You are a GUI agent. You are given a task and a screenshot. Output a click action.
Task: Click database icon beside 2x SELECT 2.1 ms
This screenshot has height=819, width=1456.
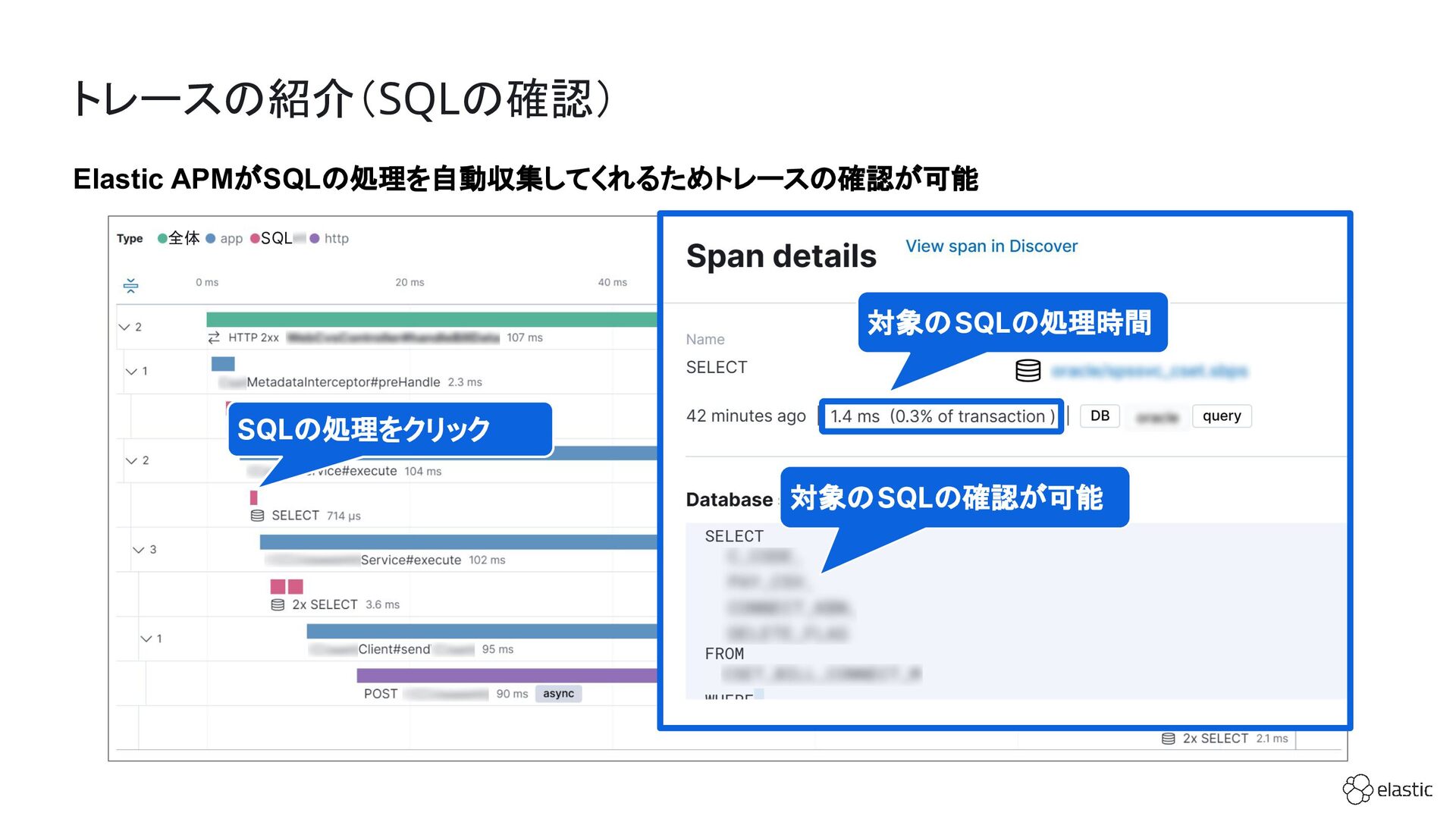(1169, 739)
